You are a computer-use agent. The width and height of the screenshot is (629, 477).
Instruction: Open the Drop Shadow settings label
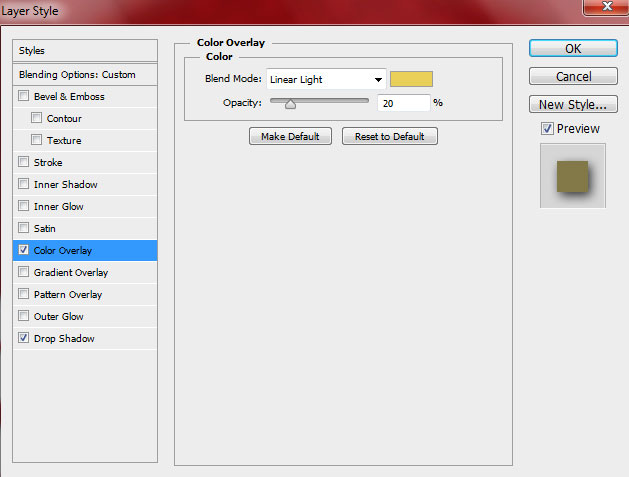coord(64,339)
